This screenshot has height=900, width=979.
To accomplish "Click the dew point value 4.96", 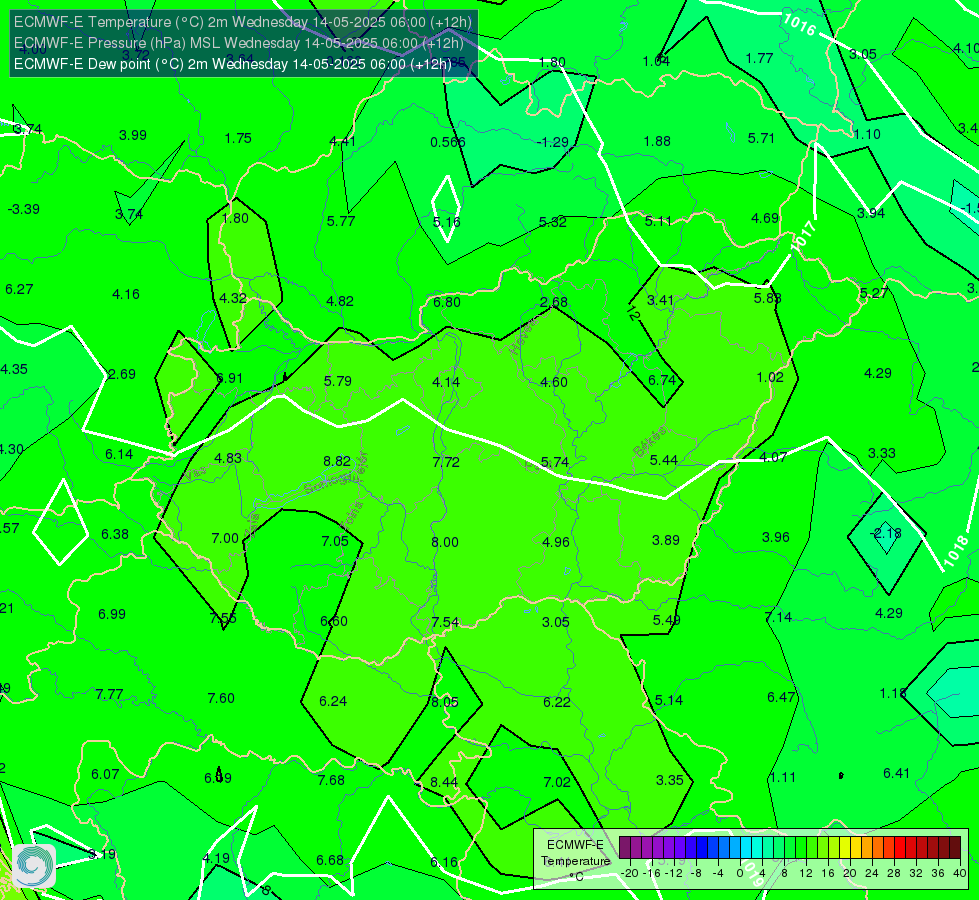I will [x=556, y=541].
